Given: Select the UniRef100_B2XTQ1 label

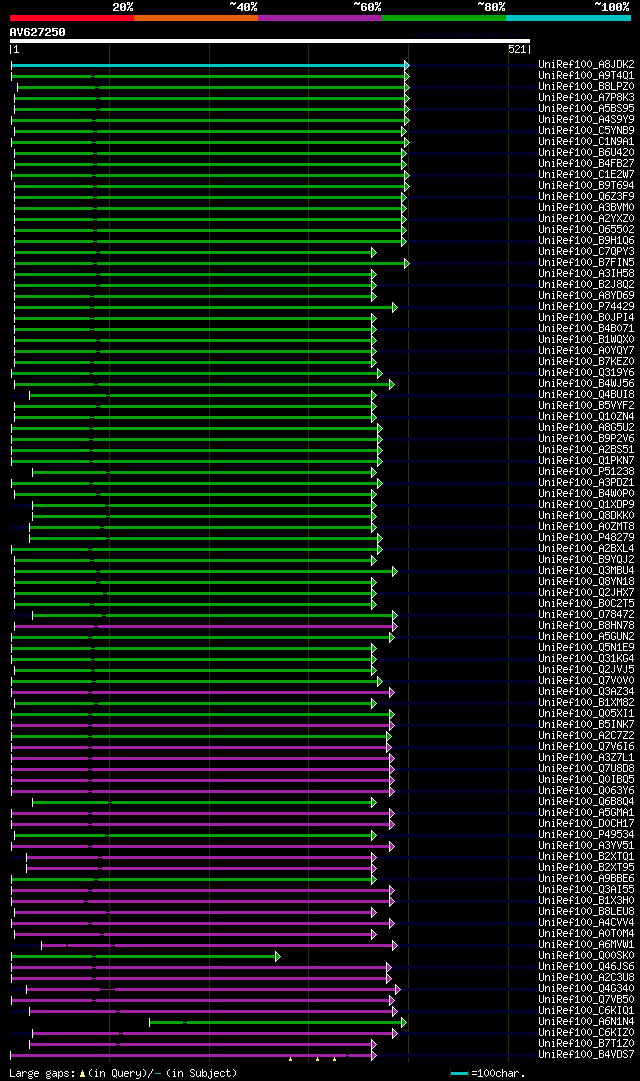Looking at the screenshot, I should 586,857.
